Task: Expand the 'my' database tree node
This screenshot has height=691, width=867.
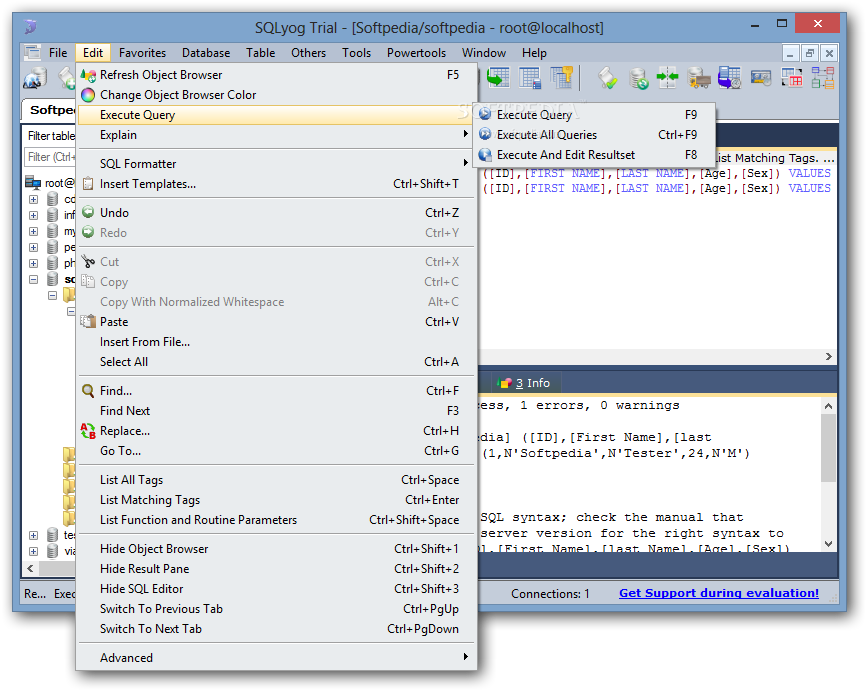Action: pyautogui.click(x=34, y=231)
